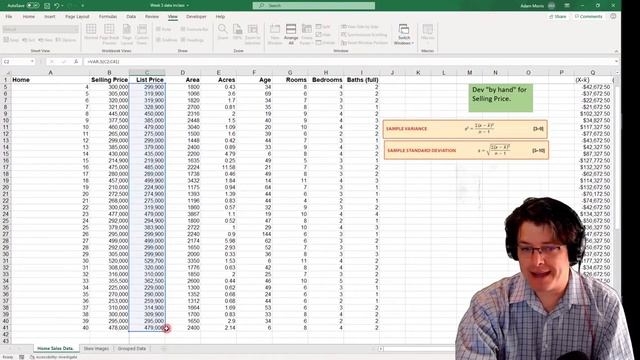Switch to the Data ribbon tab
Image resolution: width=640 pixels, height=360 pixels.
coord(131,17)
